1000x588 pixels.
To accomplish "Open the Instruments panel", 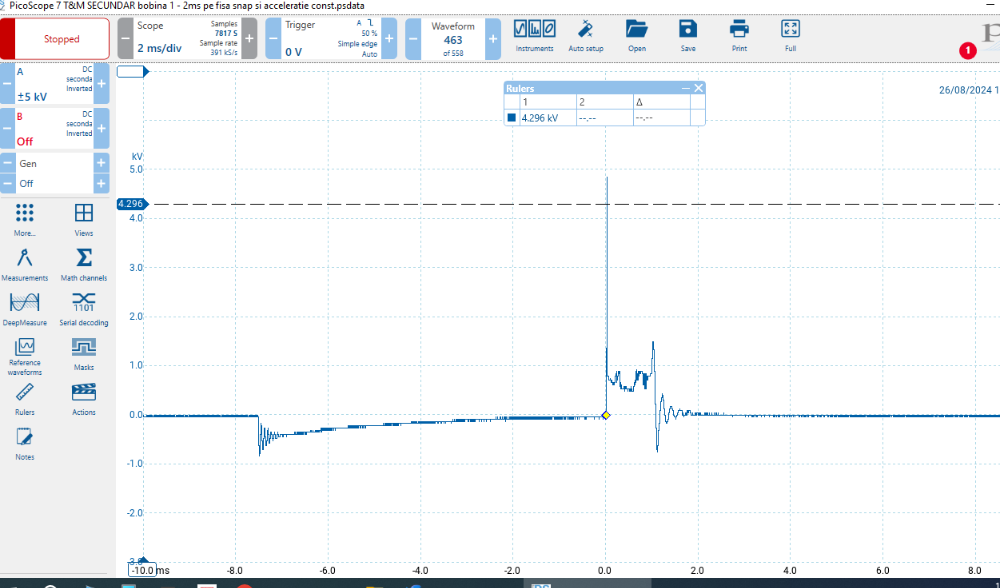I will (534, 36).
